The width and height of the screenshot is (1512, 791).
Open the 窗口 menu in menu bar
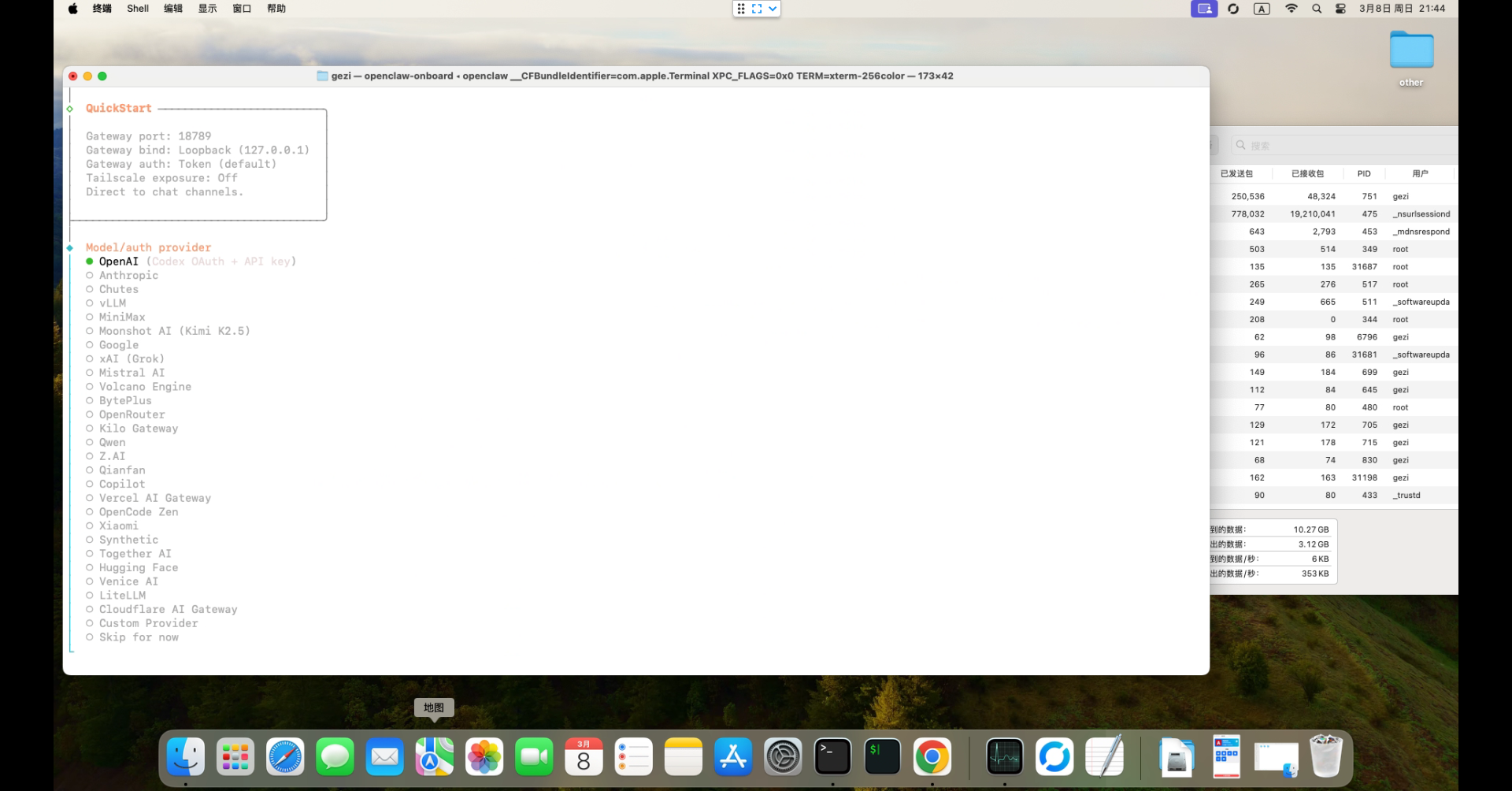click(242, 9)
